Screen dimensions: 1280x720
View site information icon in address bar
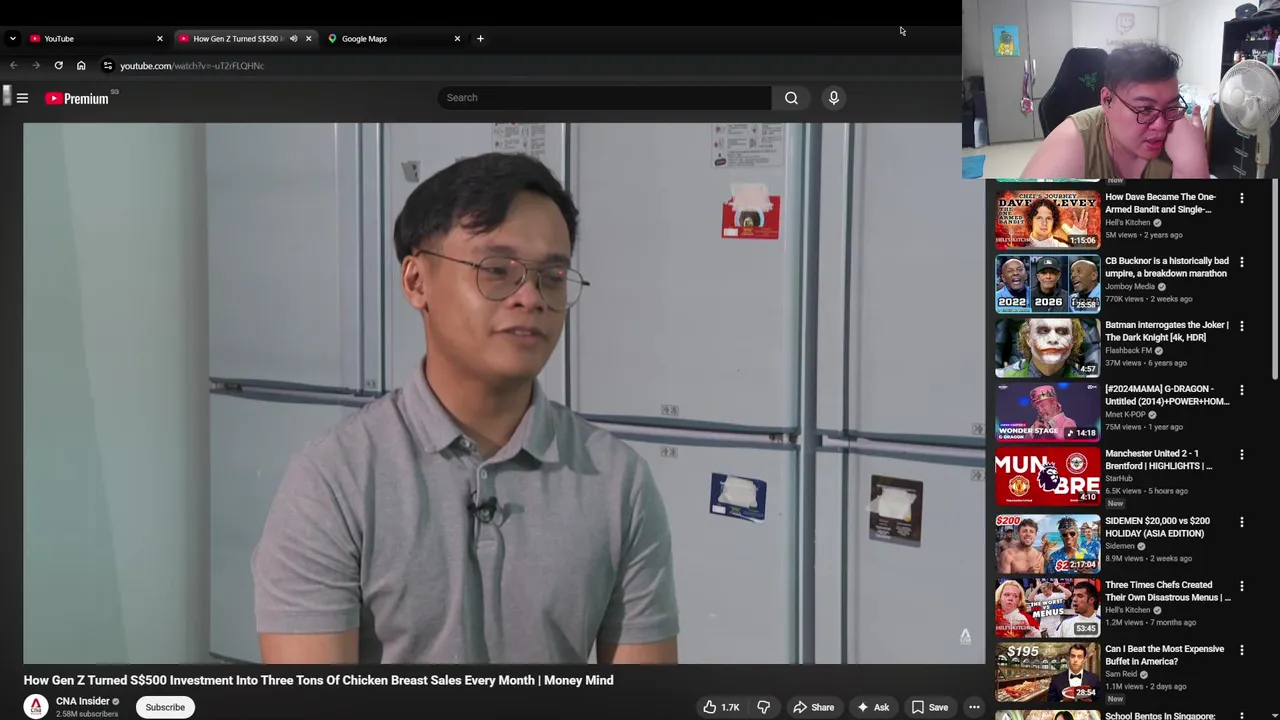[x=108, y=66]
